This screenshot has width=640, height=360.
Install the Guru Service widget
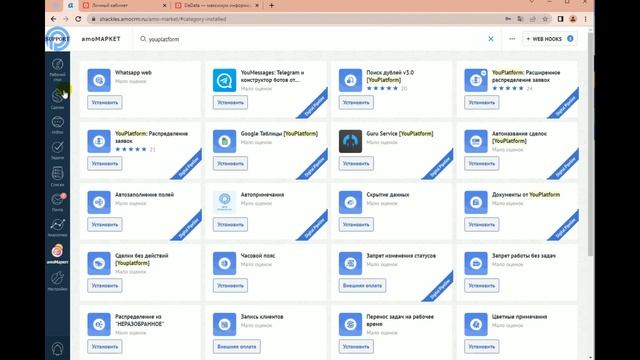click(x=356, y=163)
